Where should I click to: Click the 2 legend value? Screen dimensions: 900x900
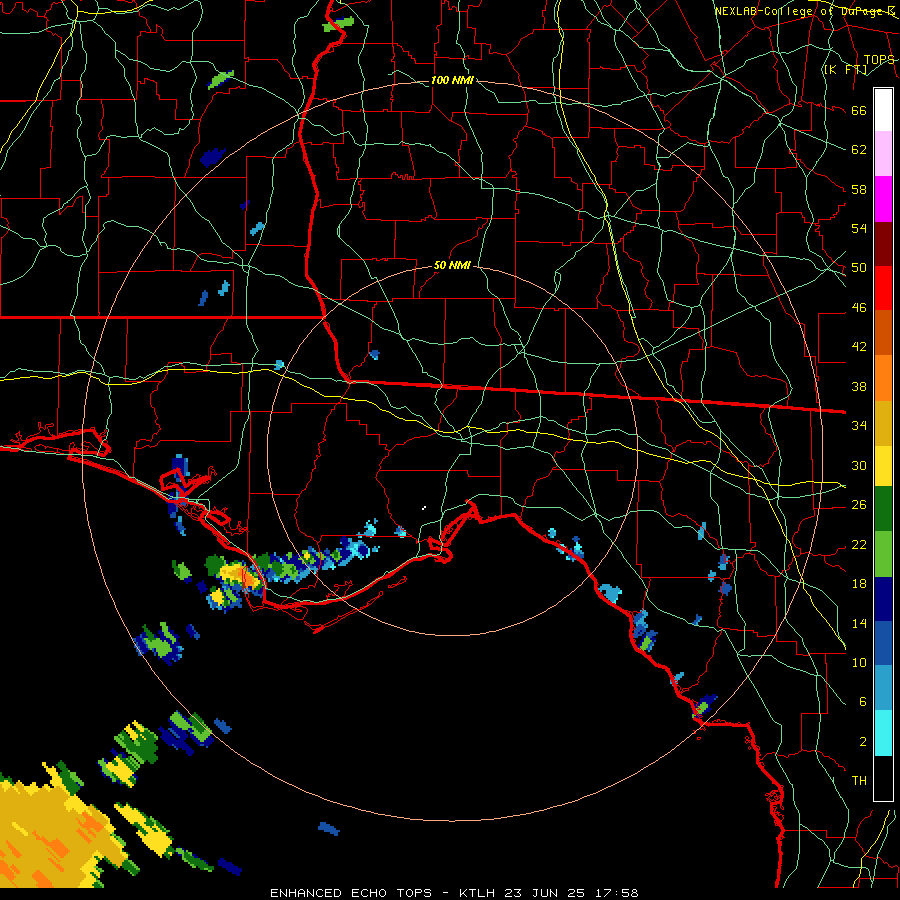(863, 741)
